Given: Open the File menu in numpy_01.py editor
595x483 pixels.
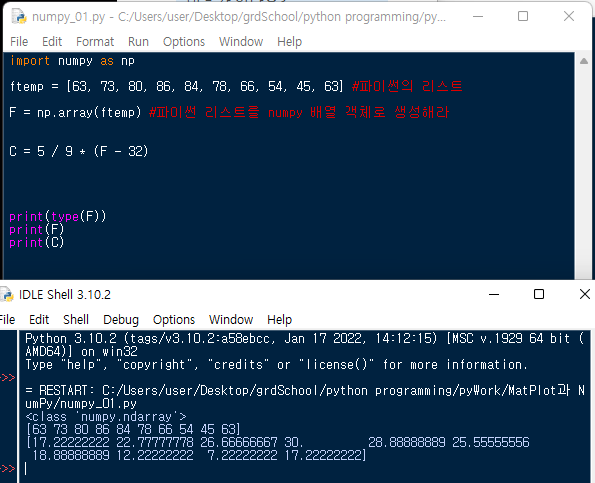Looking at the screenshot, I should (x=19, y=41).
